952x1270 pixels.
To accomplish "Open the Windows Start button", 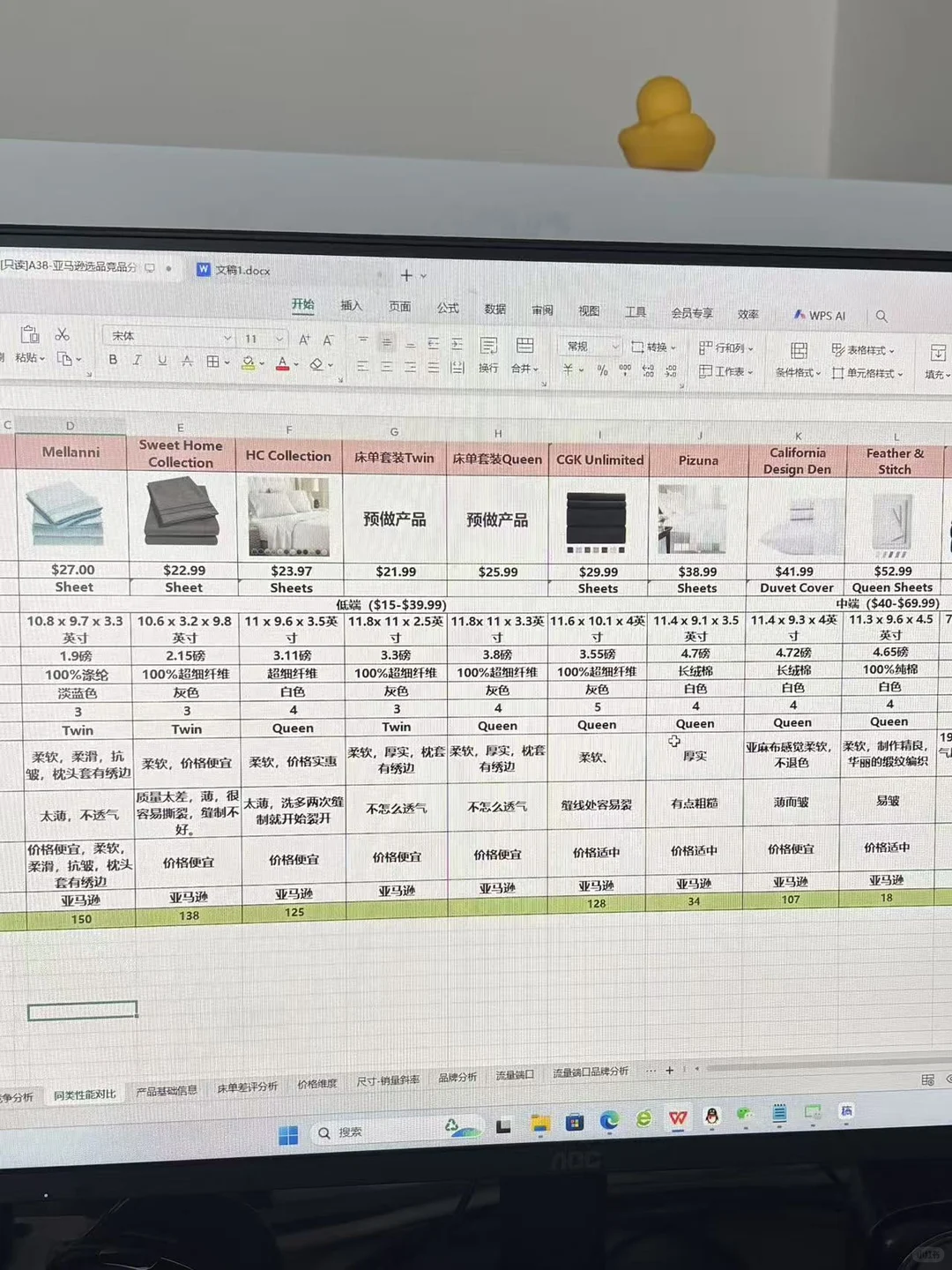I will coord(288,1135).
